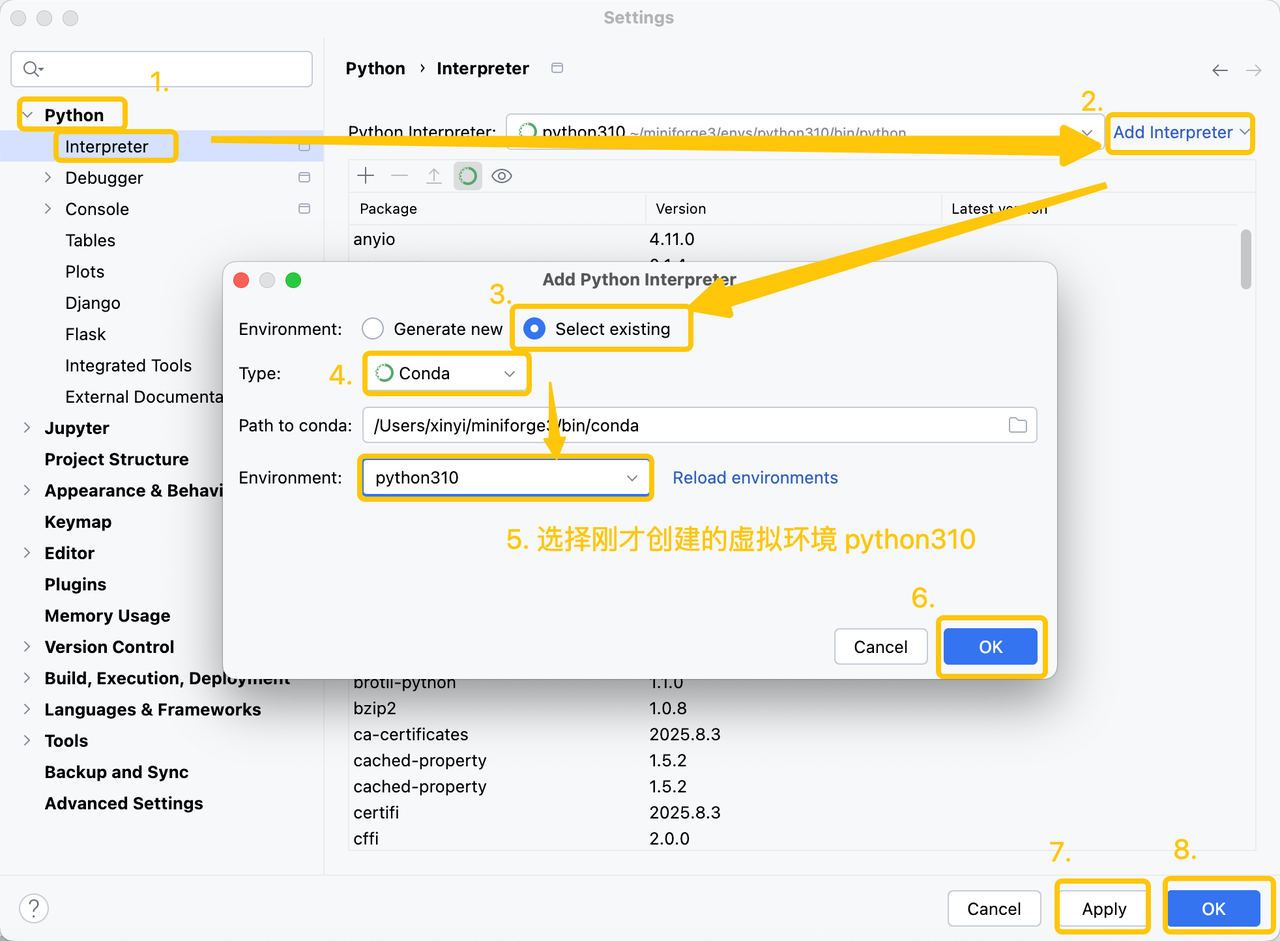The height and width of the screenshot is (941, 1280).
Task: Click the help question mark icon
Action: coord(34,908)
